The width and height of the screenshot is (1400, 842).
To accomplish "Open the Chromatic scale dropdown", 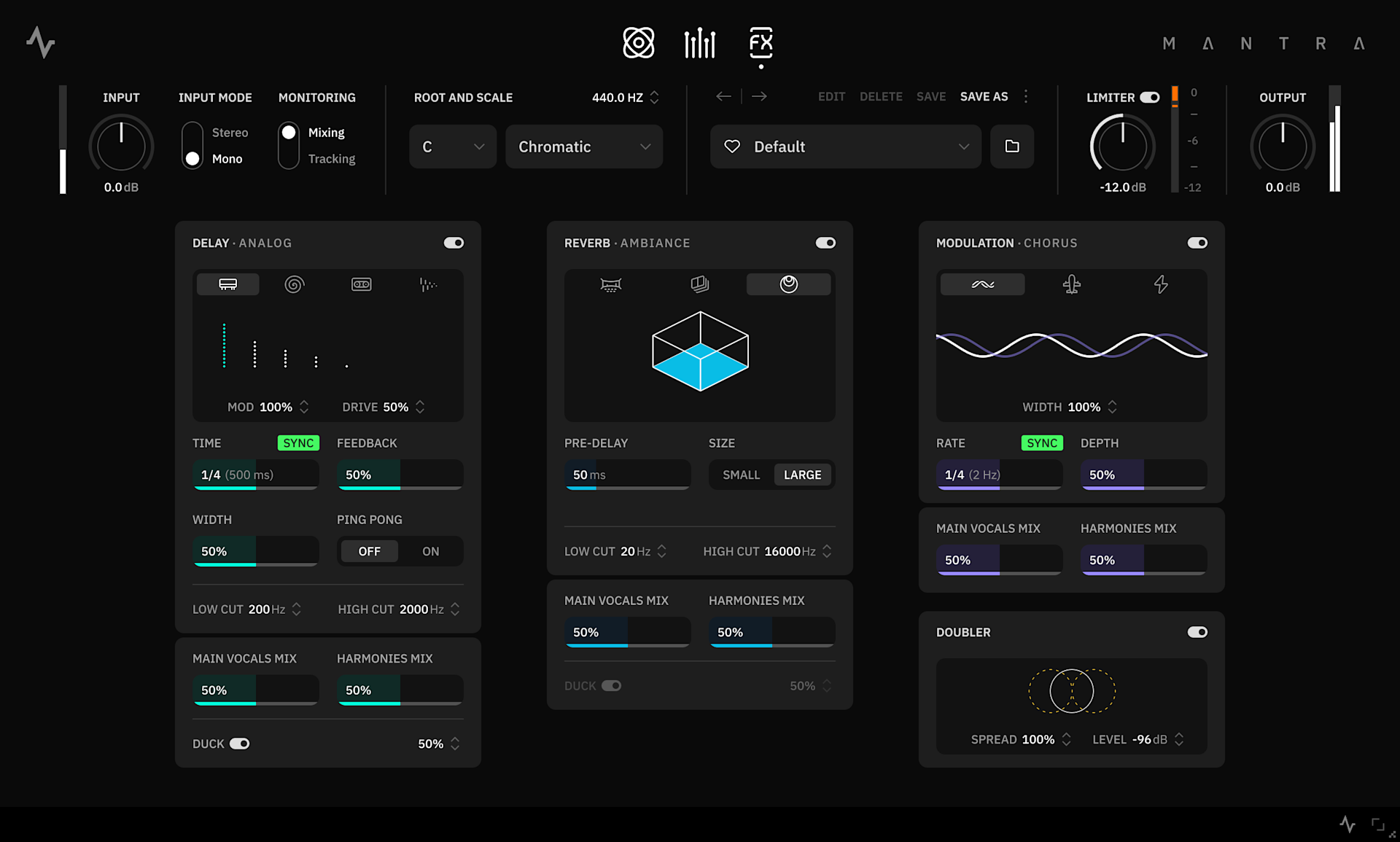I will (583, 147).
